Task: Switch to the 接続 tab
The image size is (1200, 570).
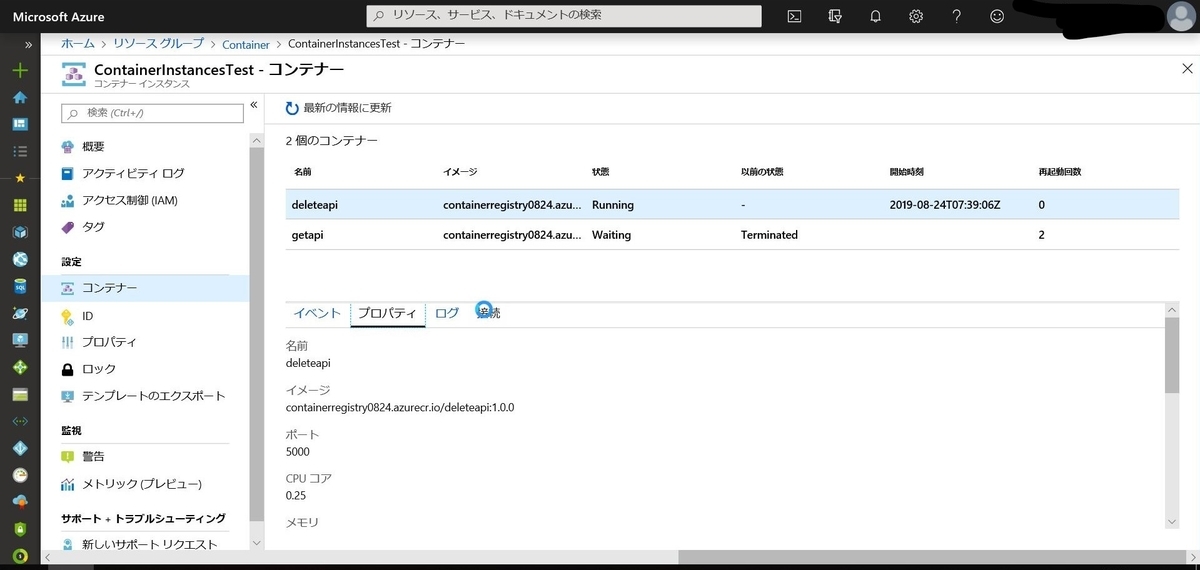Action: [x=489, y=313]
